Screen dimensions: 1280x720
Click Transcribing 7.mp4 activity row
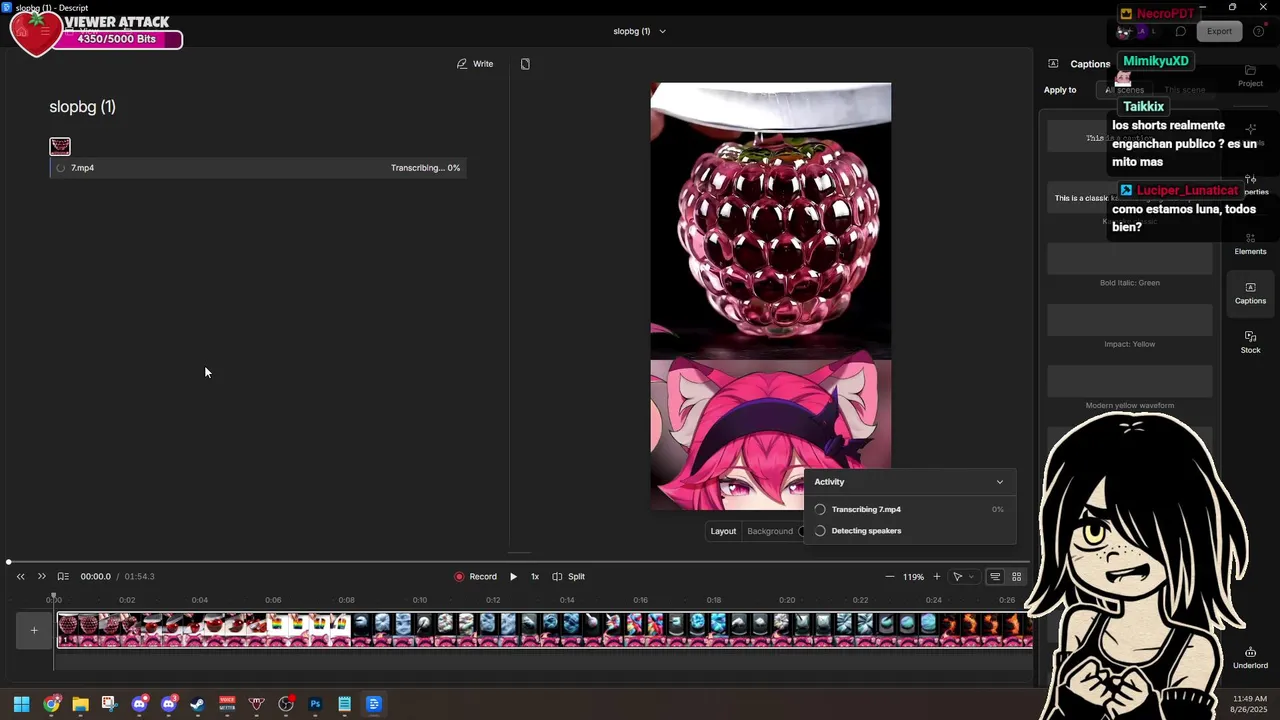tap(909, 509)
